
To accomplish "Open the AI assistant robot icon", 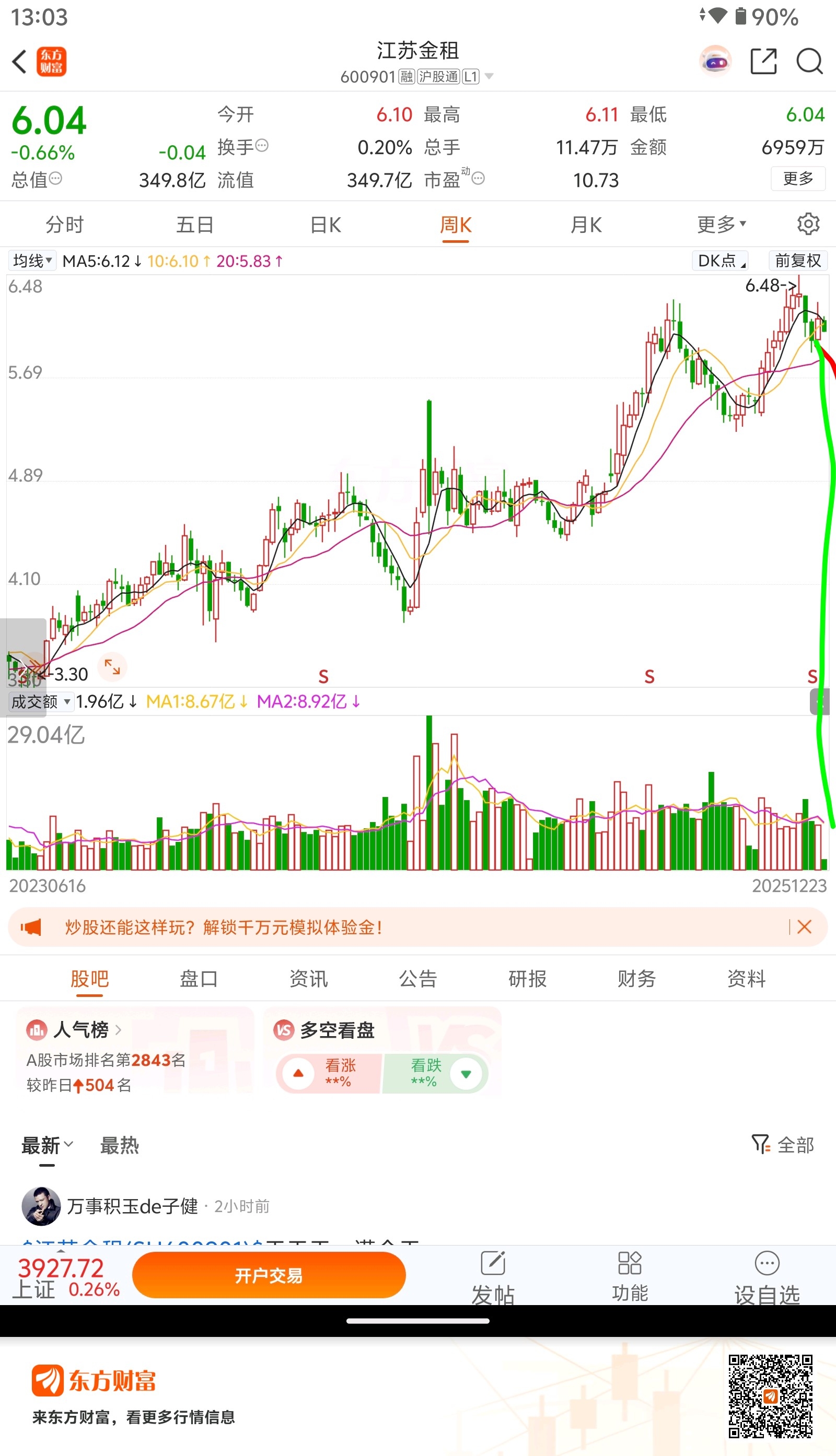I will pos(715,62).
